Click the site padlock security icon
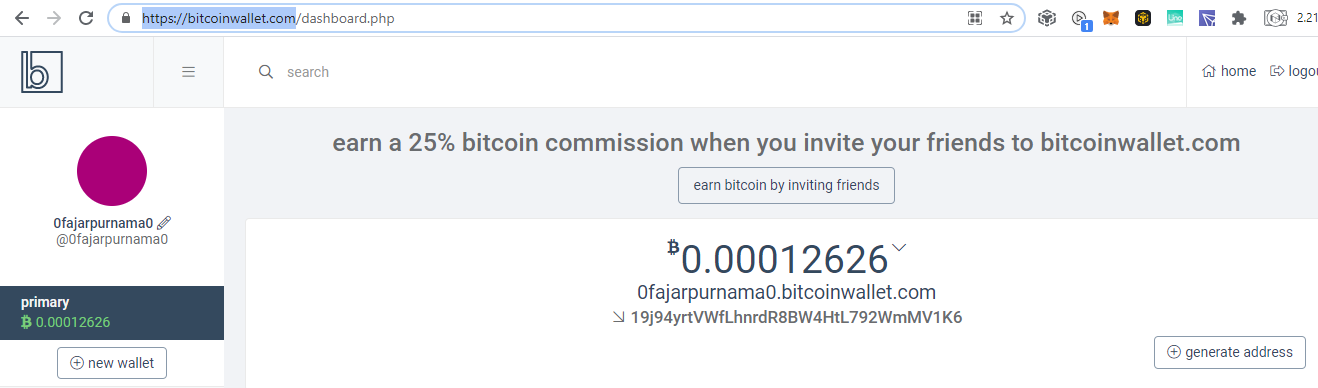 (x=126, y=18)
